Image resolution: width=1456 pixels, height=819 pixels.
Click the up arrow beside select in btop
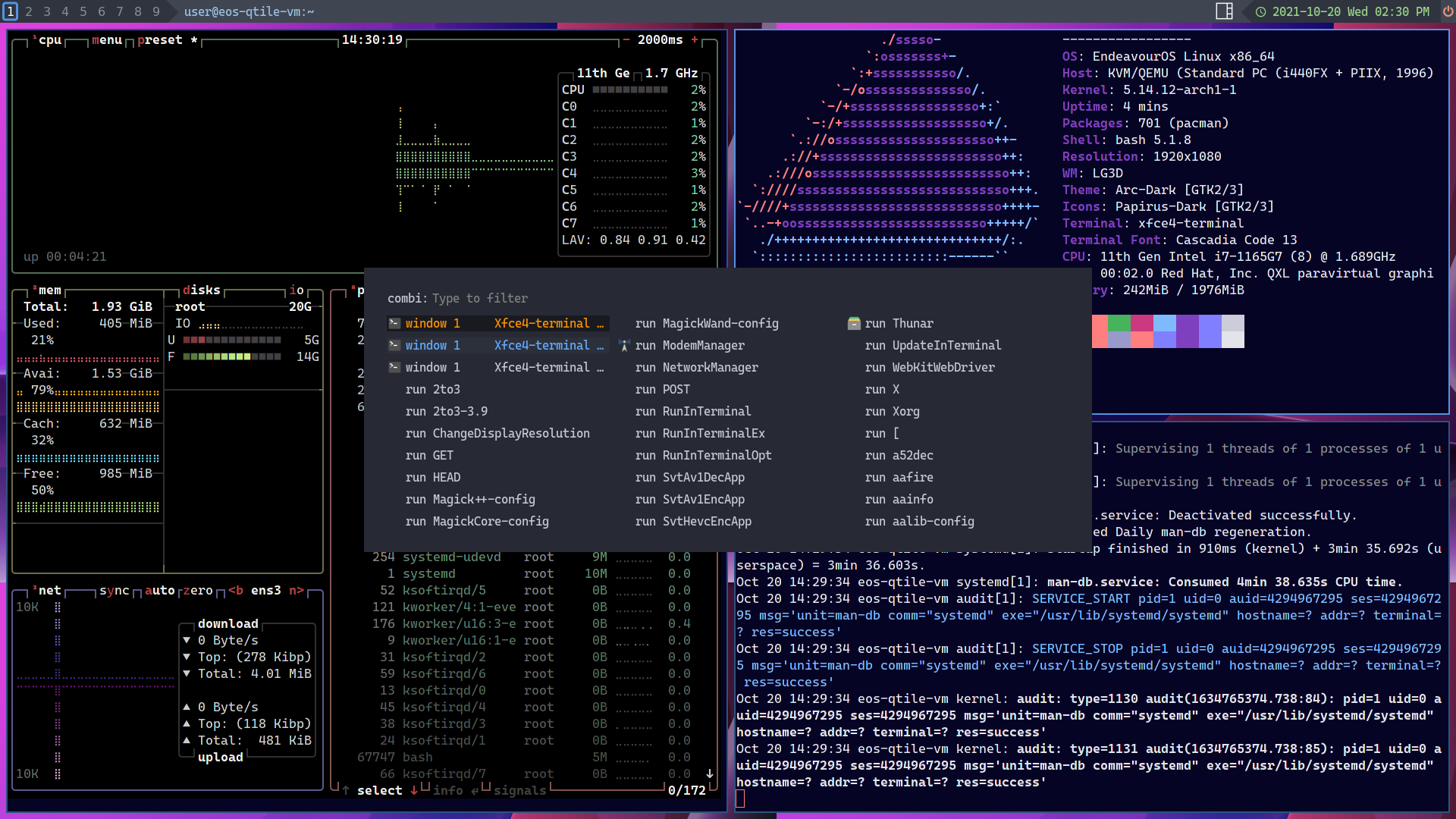click(x=346, y=790)
